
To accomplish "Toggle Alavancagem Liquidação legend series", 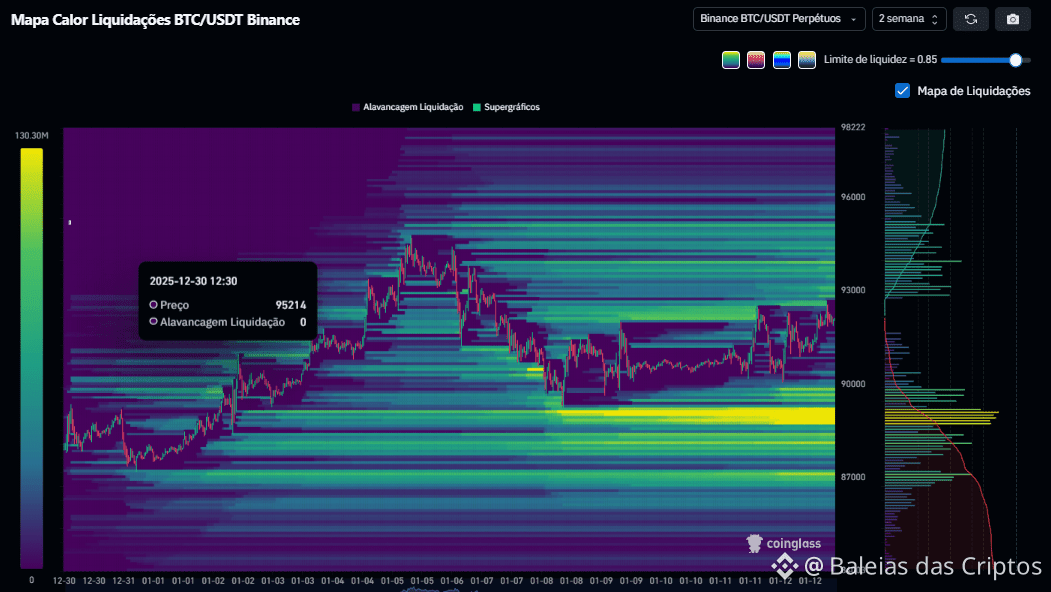I will coord(407,107).
